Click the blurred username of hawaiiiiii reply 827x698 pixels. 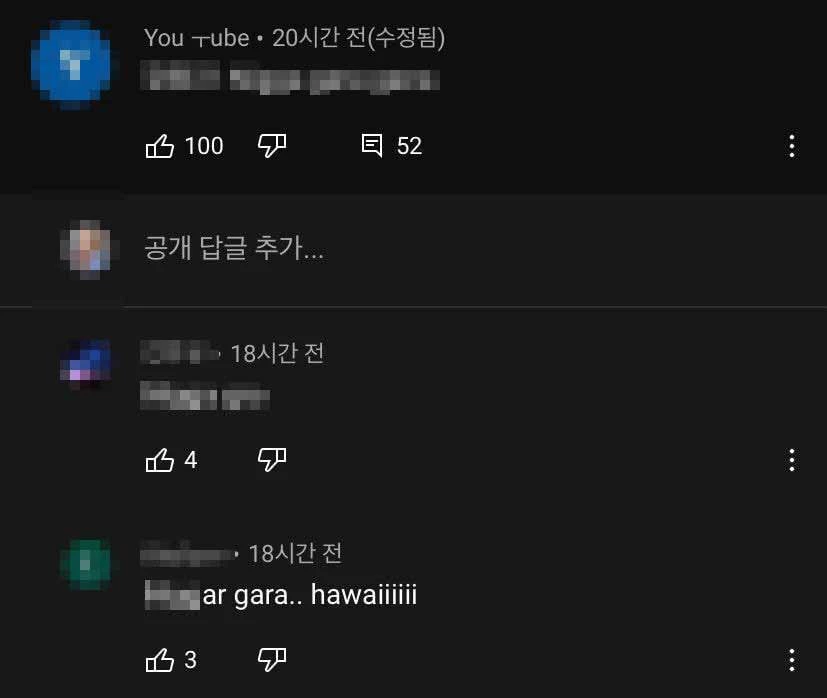point(187,553)
